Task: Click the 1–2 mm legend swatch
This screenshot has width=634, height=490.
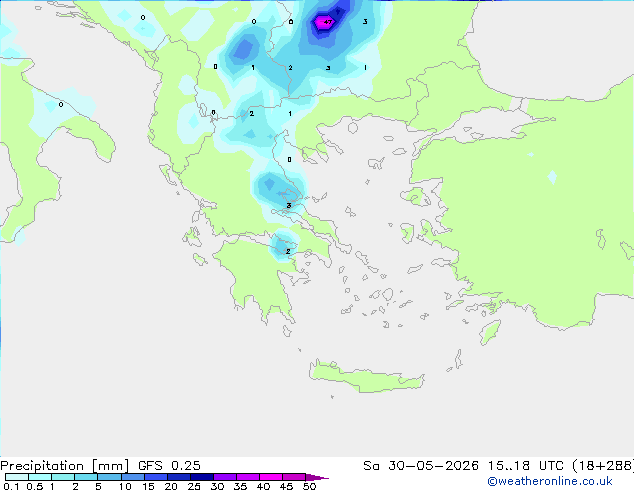Action: click(63, 477)
